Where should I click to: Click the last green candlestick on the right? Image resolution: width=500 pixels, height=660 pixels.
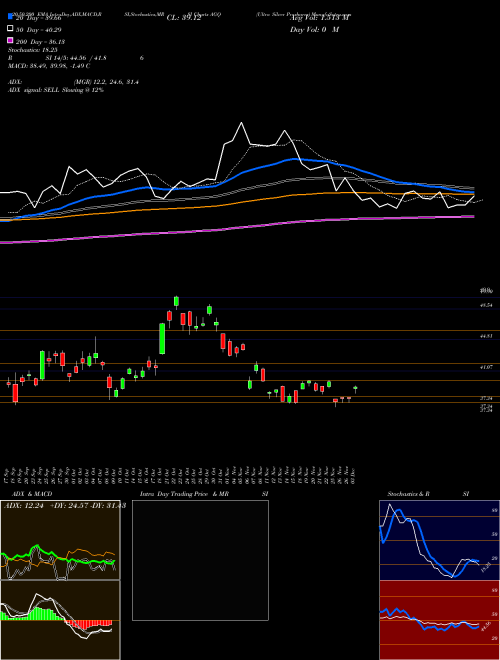355,389
